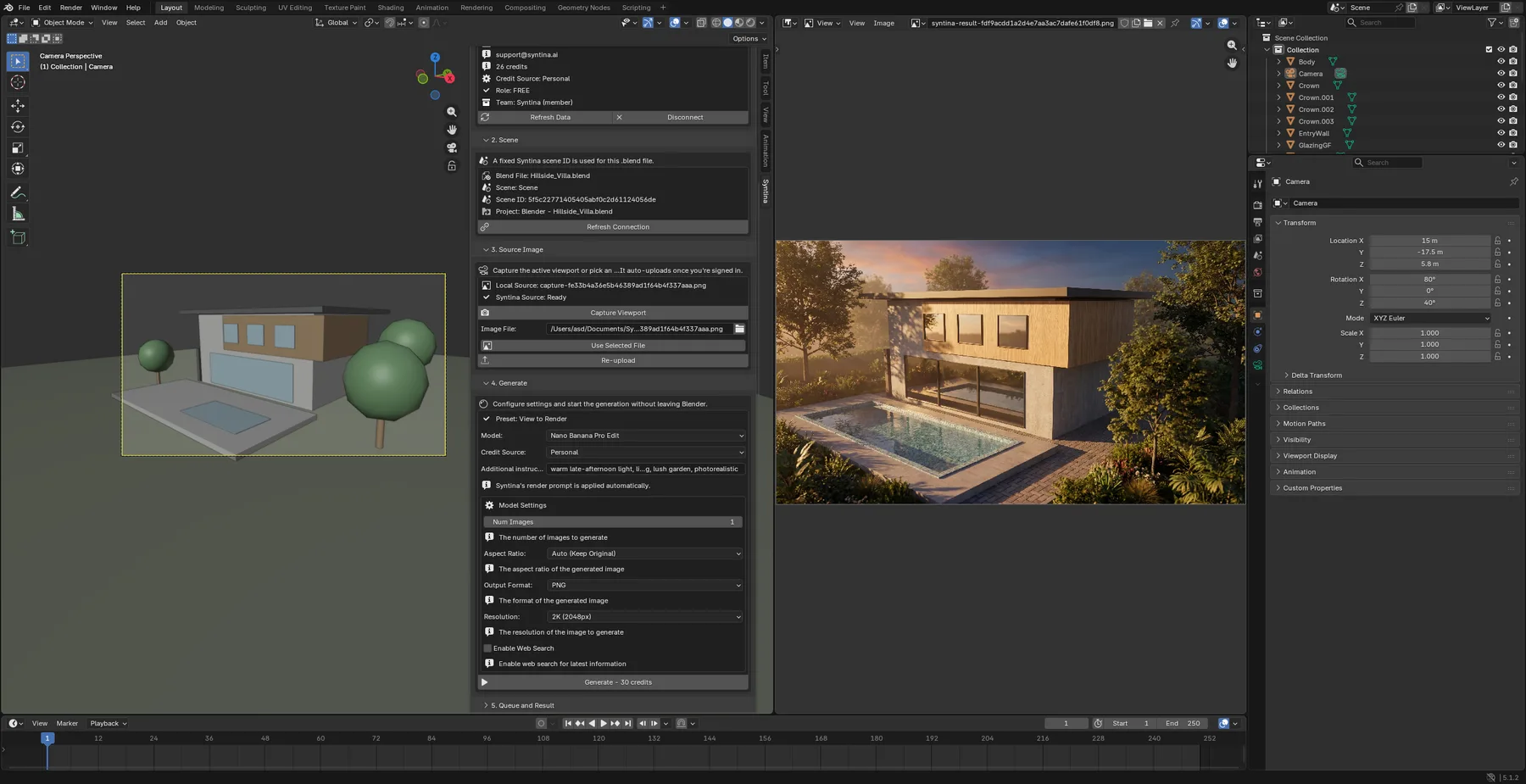Click the Refresh Connection button
This screenshot has width=1526, height=784.
click(x=613, y=227)
